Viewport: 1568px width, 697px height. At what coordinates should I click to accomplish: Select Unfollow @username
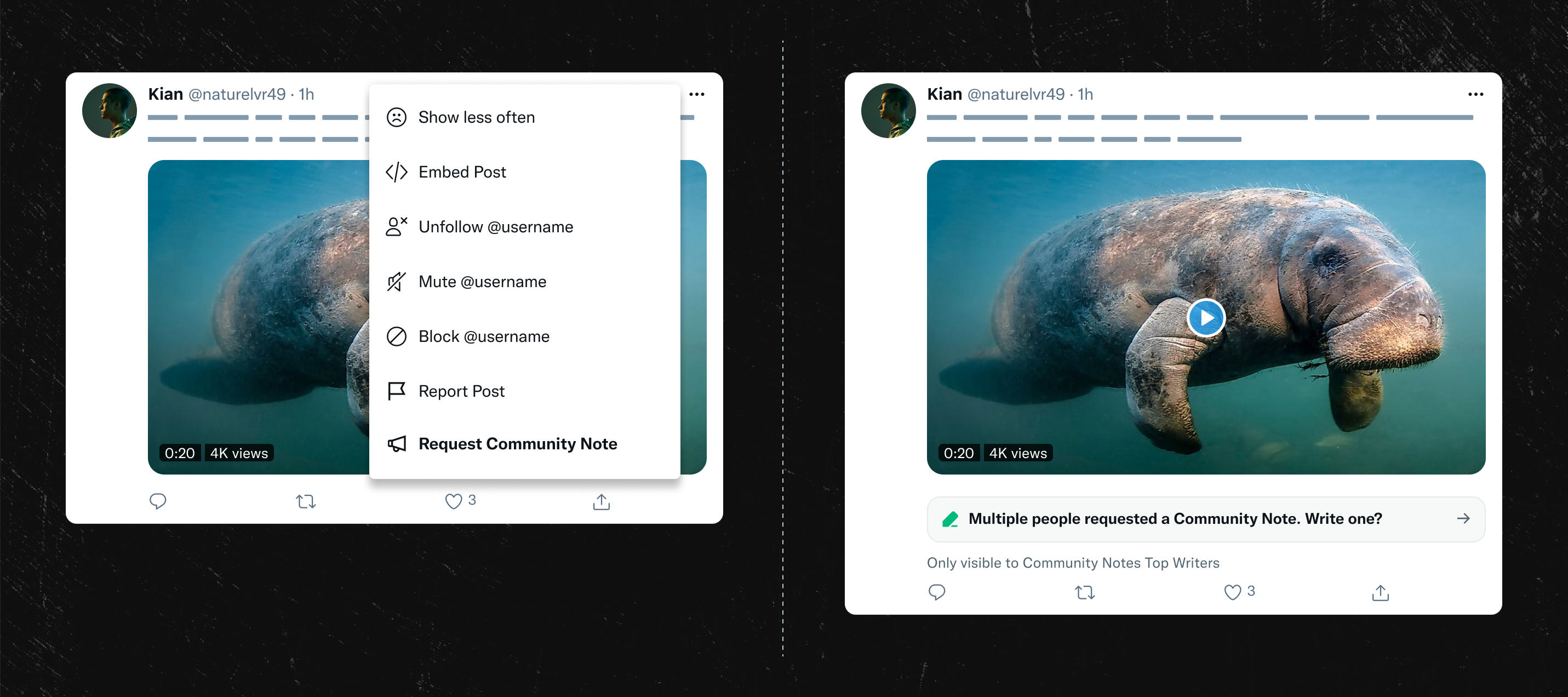(495, 227)
